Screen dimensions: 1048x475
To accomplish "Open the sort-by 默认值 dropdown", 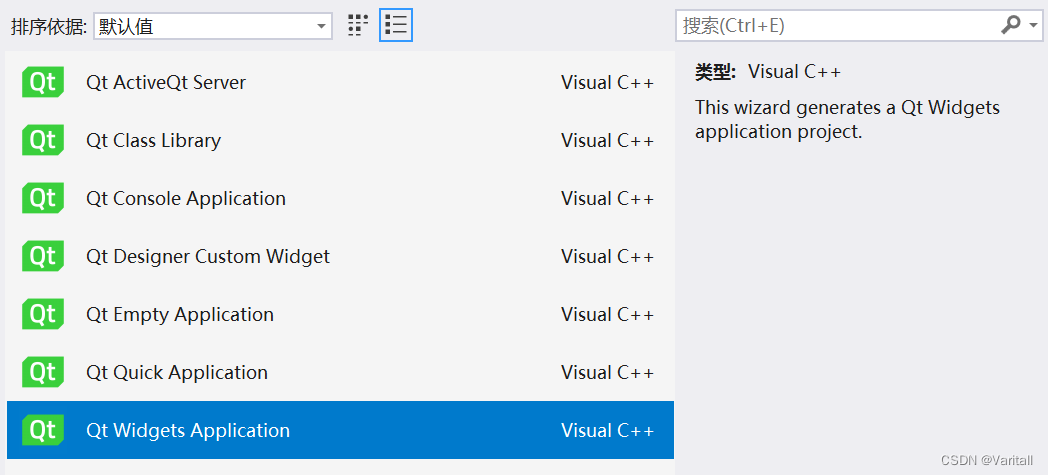I will click(x=213, y=27).
